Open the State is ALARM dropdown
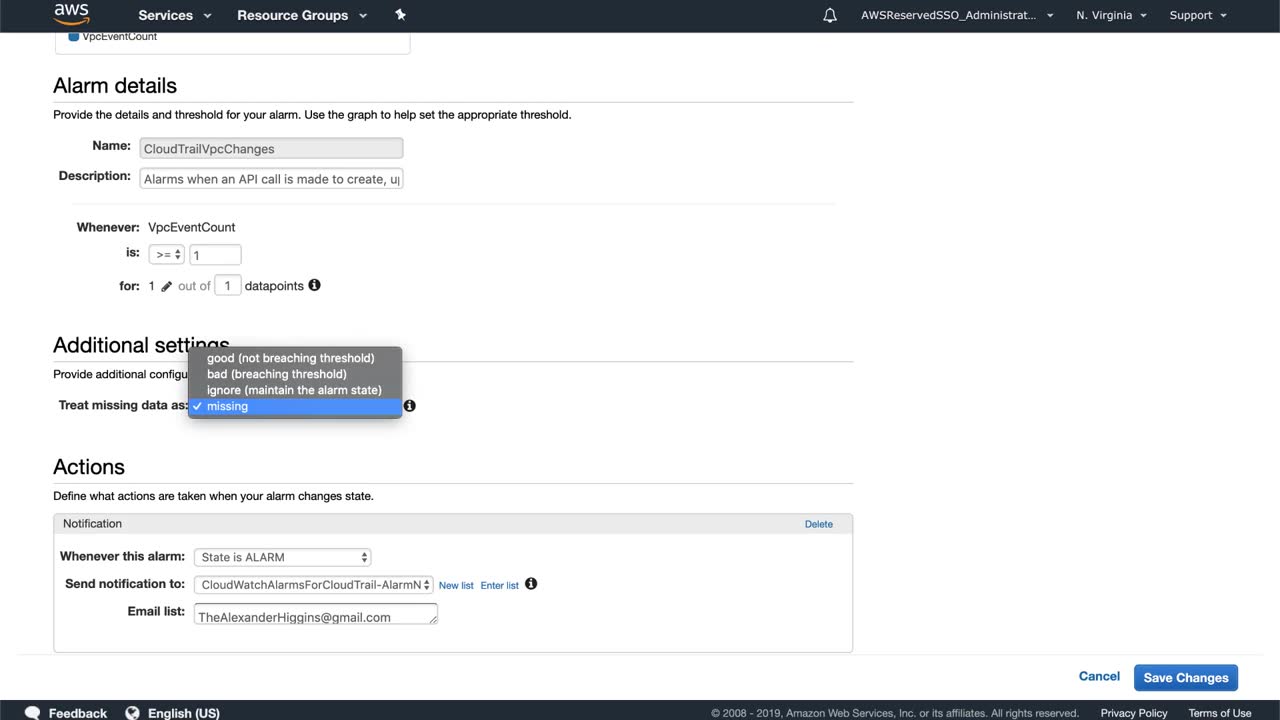 click(x=283, y=557)
